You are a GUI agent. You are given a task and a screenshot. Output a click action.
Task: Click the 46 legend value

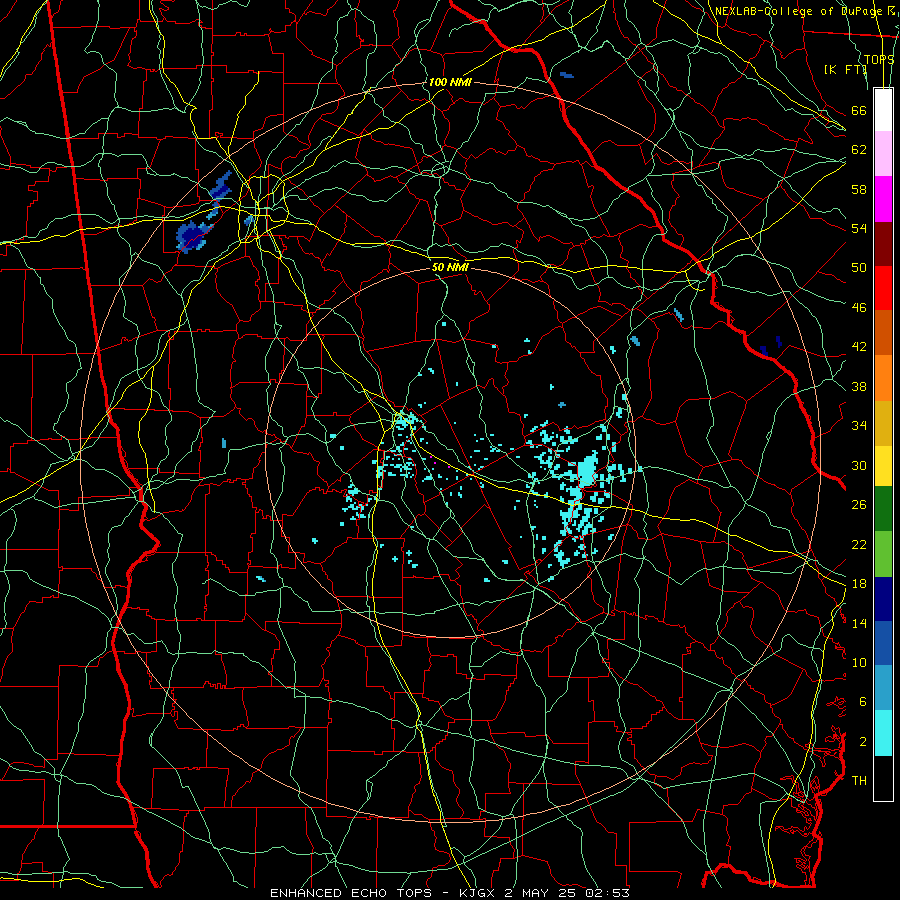click(859, 308)
